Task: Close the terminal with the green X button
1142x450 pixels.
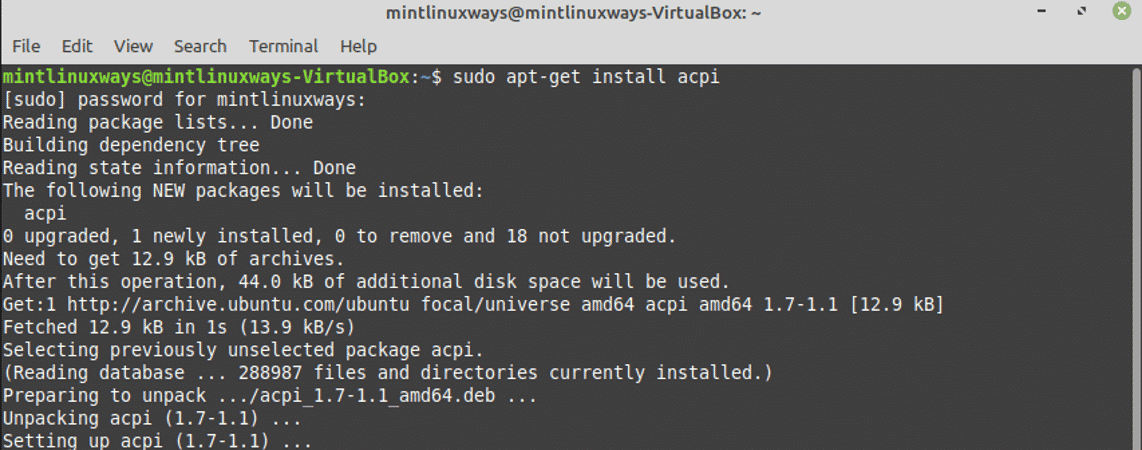Action: pyautogui.click(x=1120, y=12)
